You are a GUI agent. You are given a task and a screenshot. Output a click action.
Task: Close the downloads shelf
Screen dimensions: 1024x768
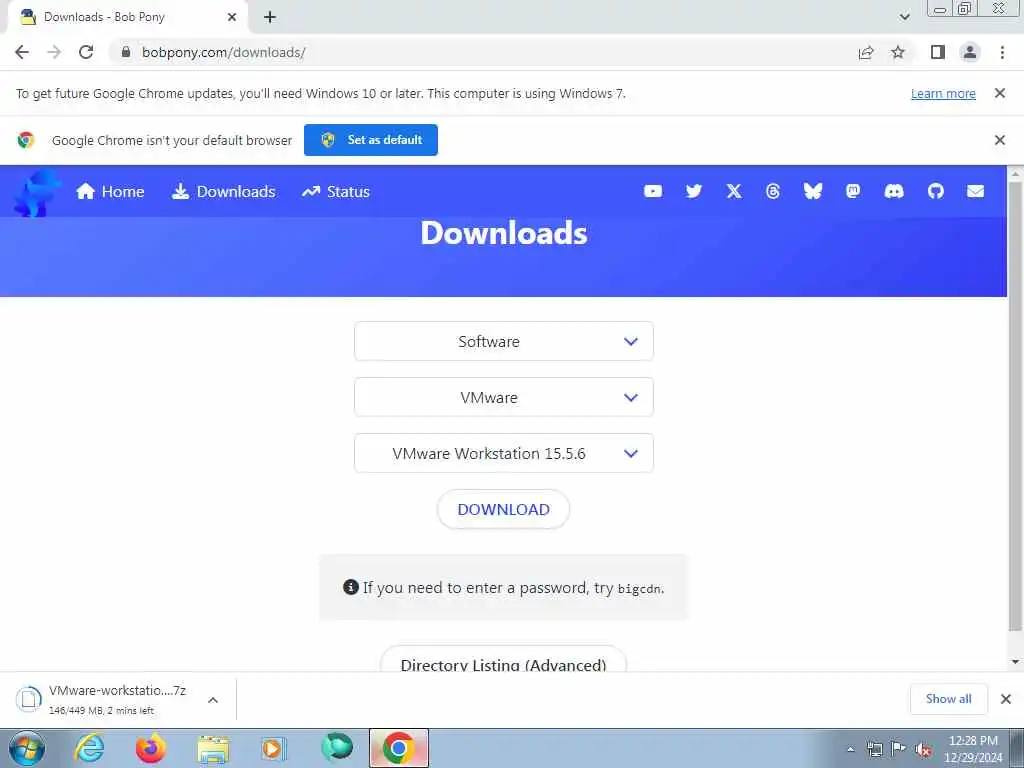(1006, 699)
